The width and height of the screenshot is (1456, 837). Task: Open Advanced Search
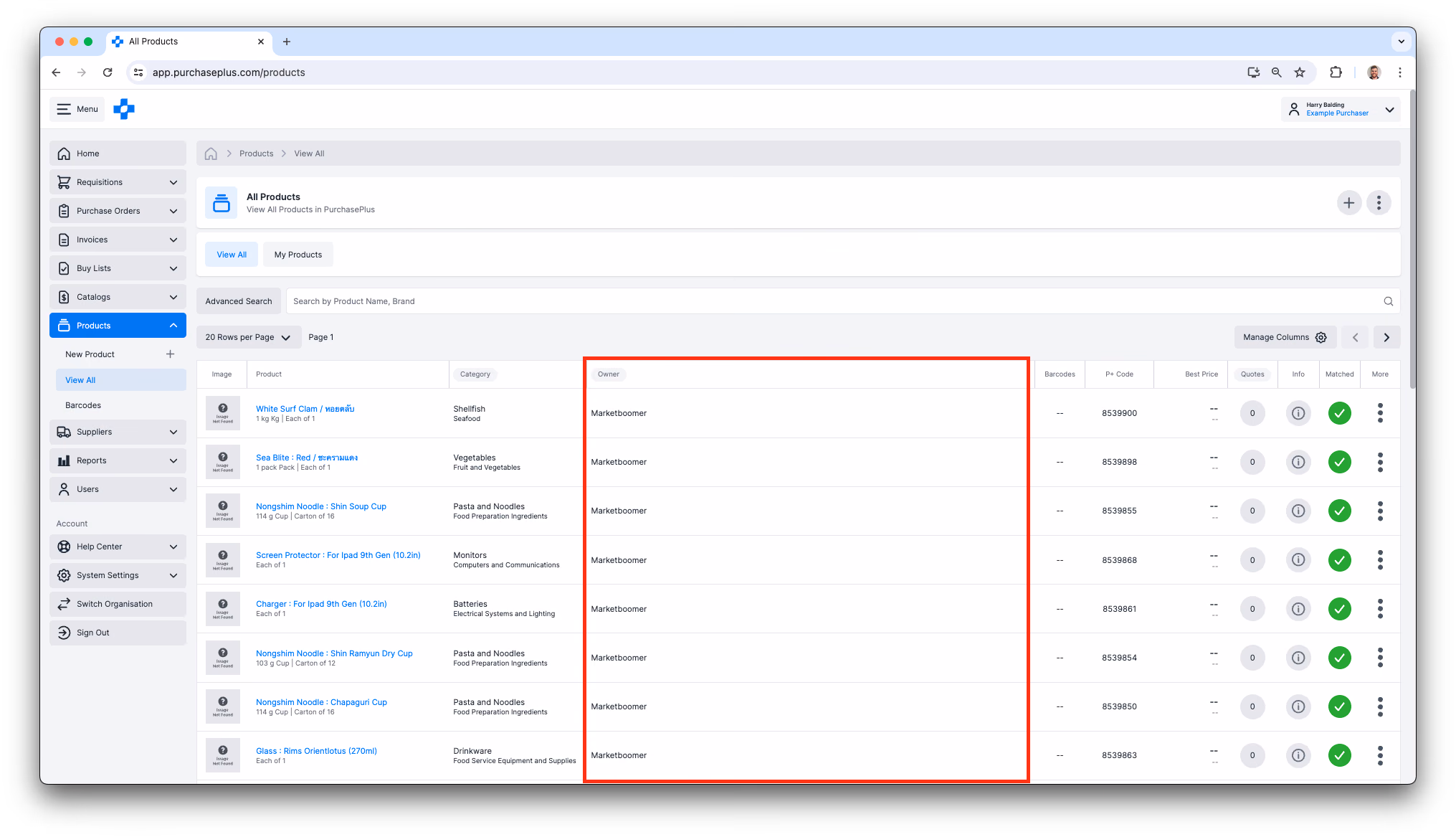coord(239,301)
